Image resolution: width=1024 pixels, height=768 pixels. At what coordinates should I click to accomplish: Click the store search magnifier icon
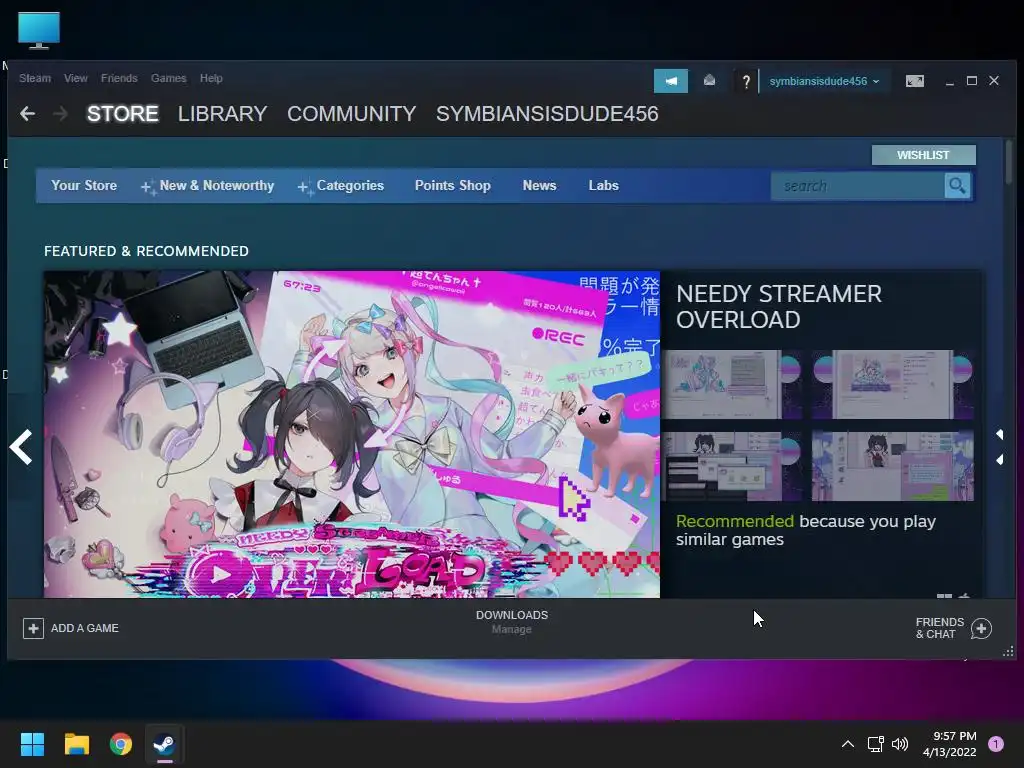pos(957,186)
